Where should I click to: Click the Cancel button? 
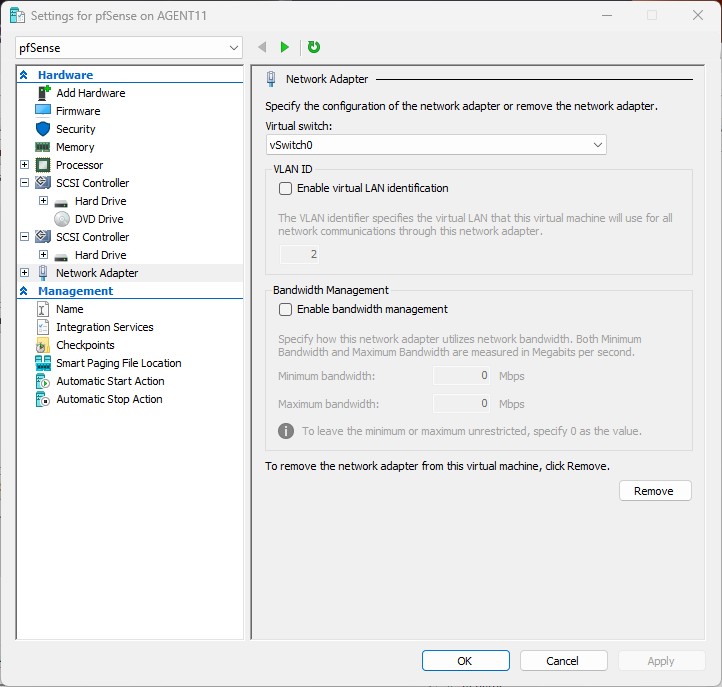(563, 661)
